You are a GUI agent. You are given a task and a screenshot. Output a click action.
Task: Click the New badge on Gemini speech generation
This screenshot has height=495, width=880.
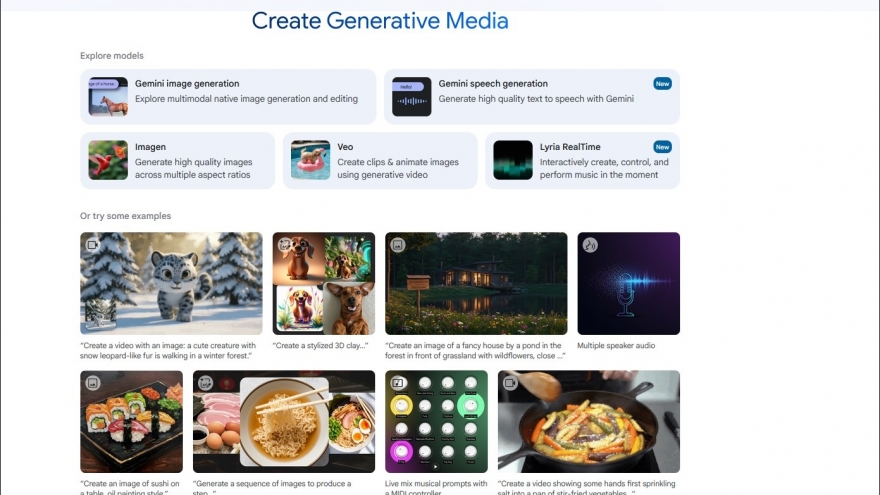pos(662,84)
